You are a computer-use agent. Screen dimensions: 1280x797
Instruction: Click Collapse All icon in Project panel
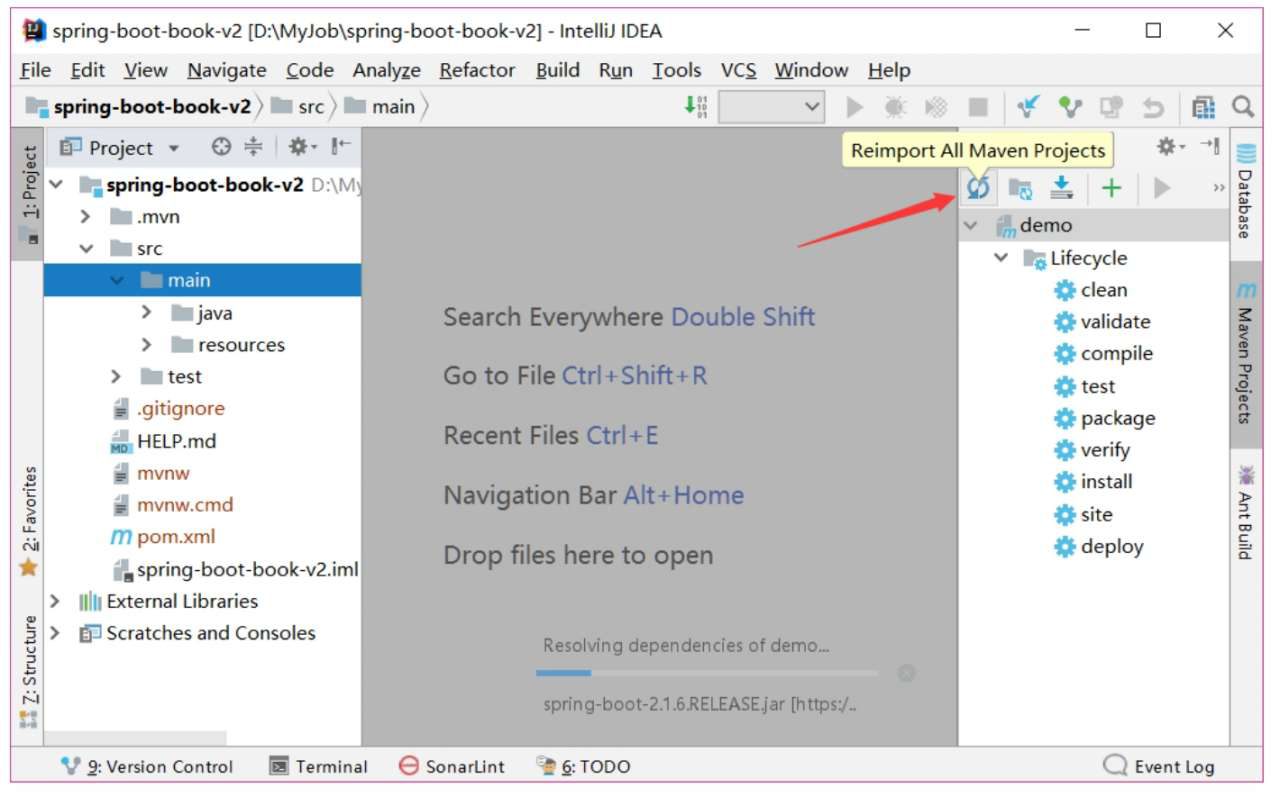[253, 147]
